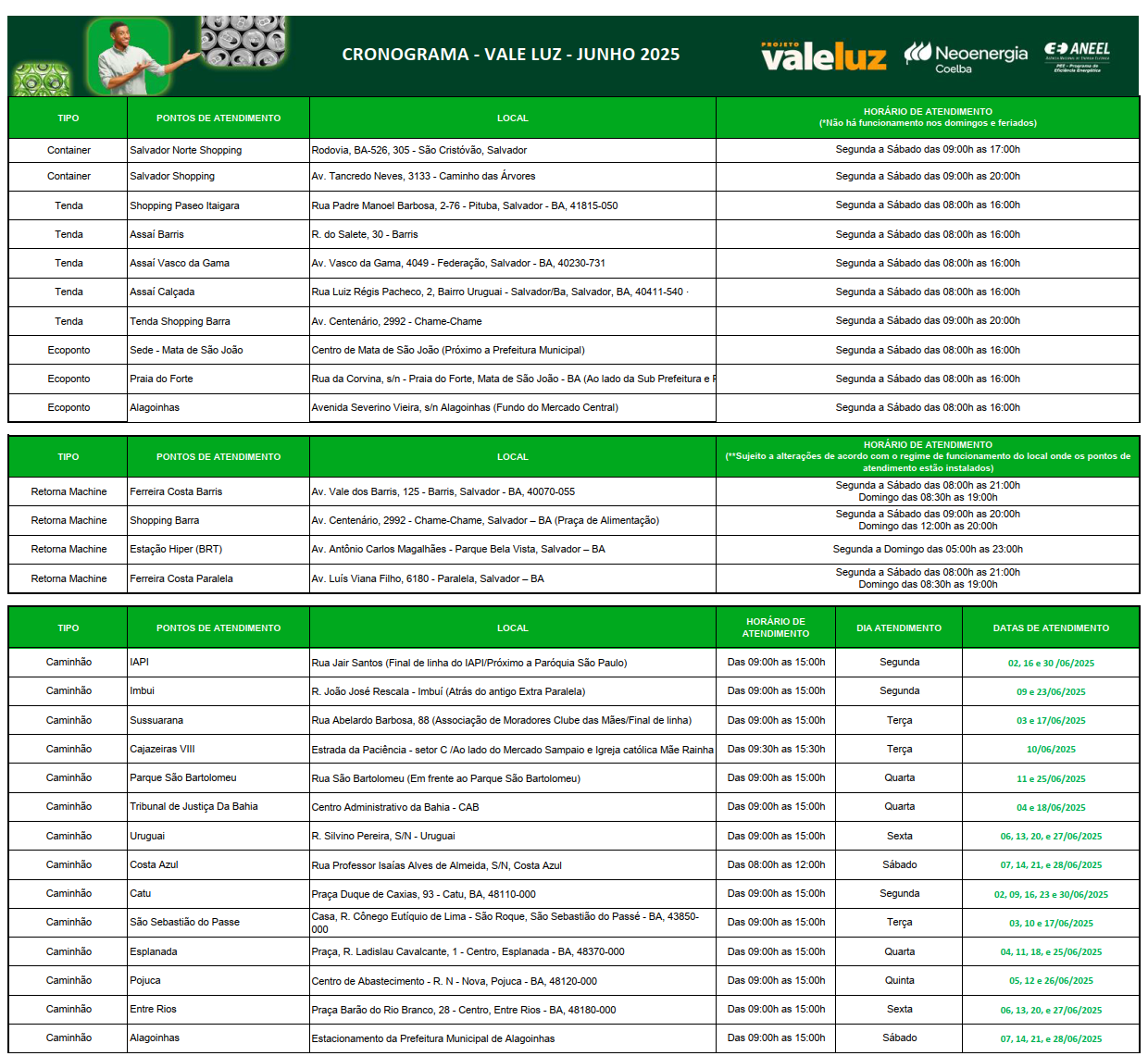Select 'Das 08:00h as 12:00h' schedule cell
The image size is (1148, 1056).
click(x=776, y=864)
